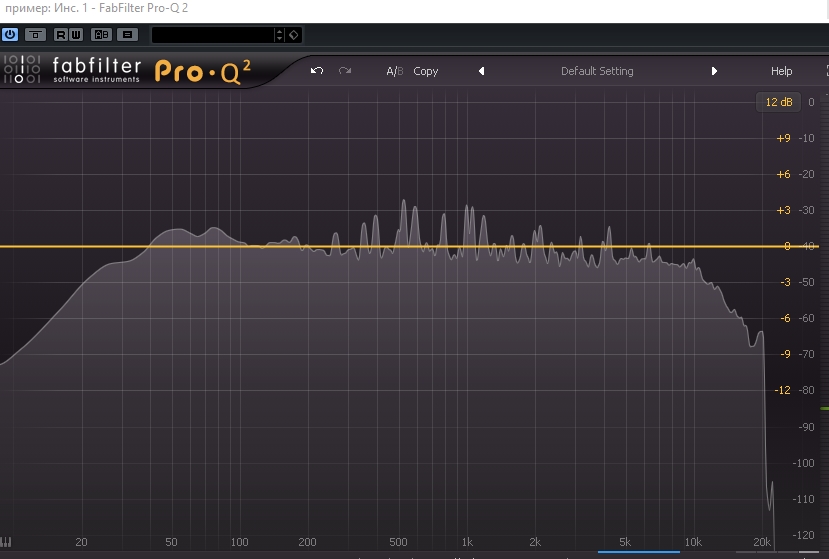Open the 12 dB display range dropdown
This screenshot has height=559, width=829.
[x=779, y=102]
